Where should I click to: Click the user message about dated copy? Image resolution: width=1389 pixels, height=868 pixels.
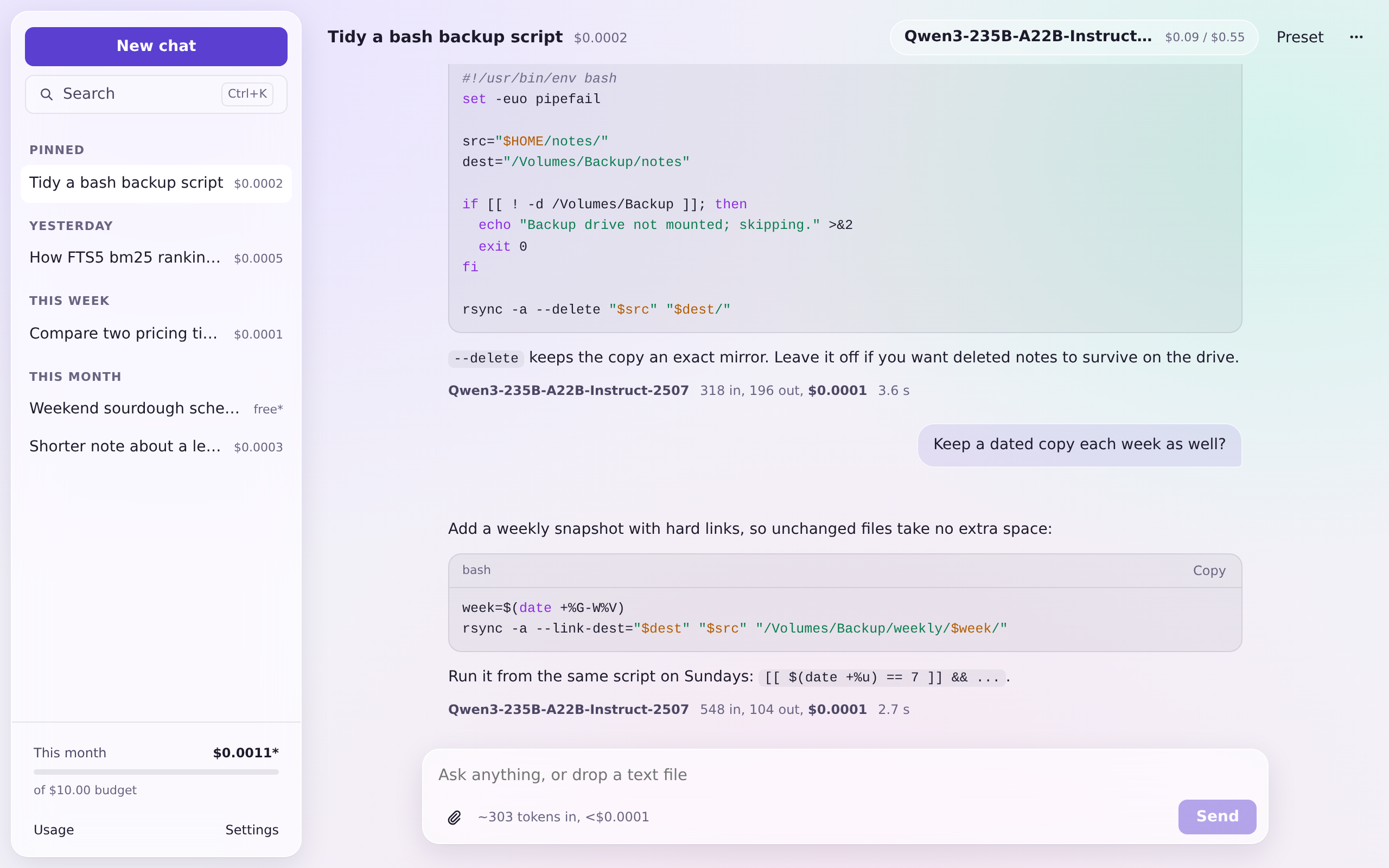[1079, 445]
